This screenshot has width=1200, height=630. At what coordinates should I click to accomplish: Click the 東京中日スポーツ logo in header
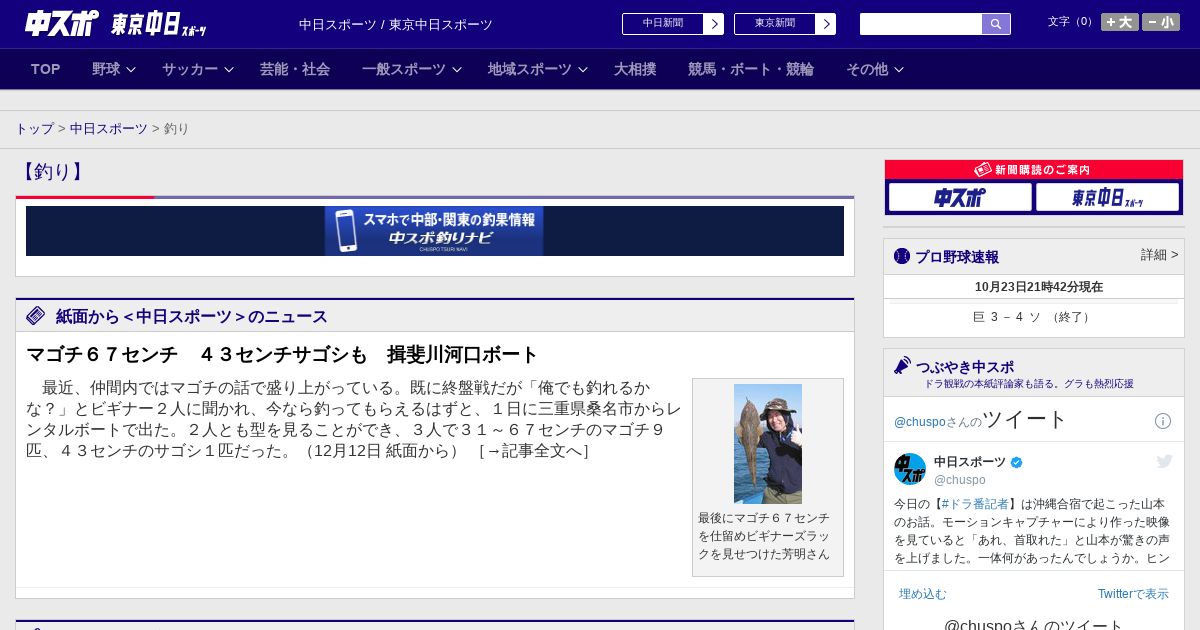pyautogui.click(x=159, y=24)
